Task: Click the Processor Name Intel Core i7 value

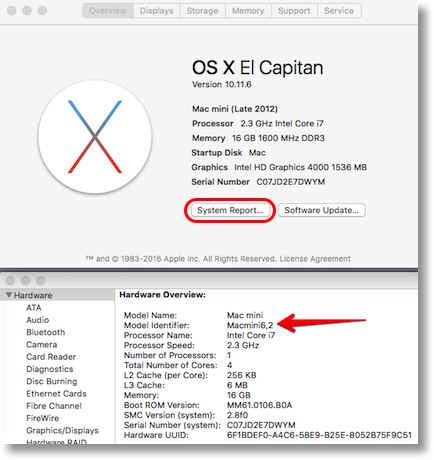Action: click(251, 335)
